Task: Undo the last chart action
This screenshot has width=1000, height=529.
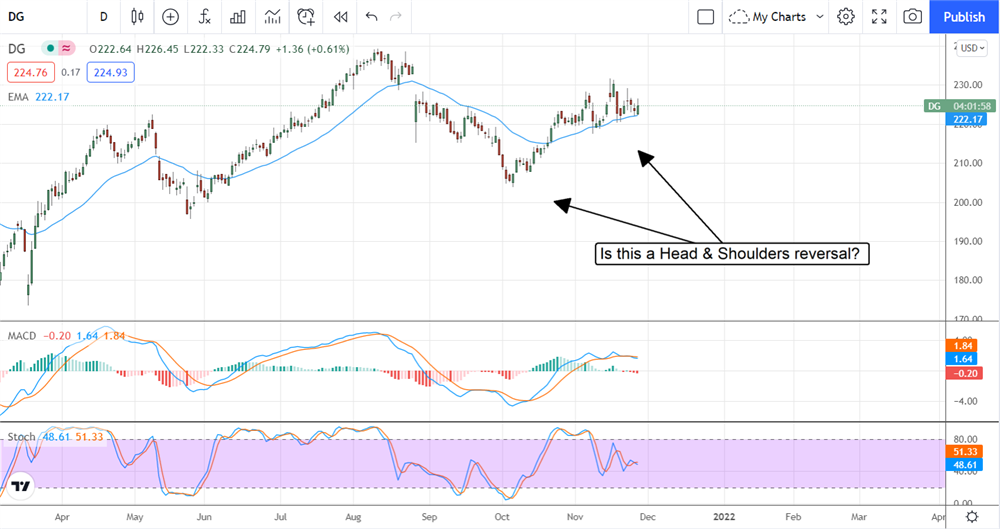Action: pyautogui.click(x=372, y=16)
